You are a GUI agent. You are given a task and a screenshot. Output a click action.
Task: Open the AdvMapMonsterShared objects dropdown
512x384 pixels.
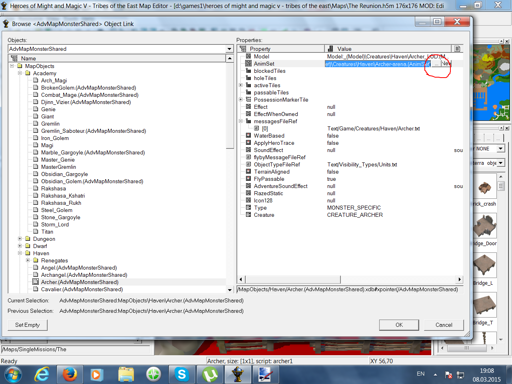tap(229, 49)
